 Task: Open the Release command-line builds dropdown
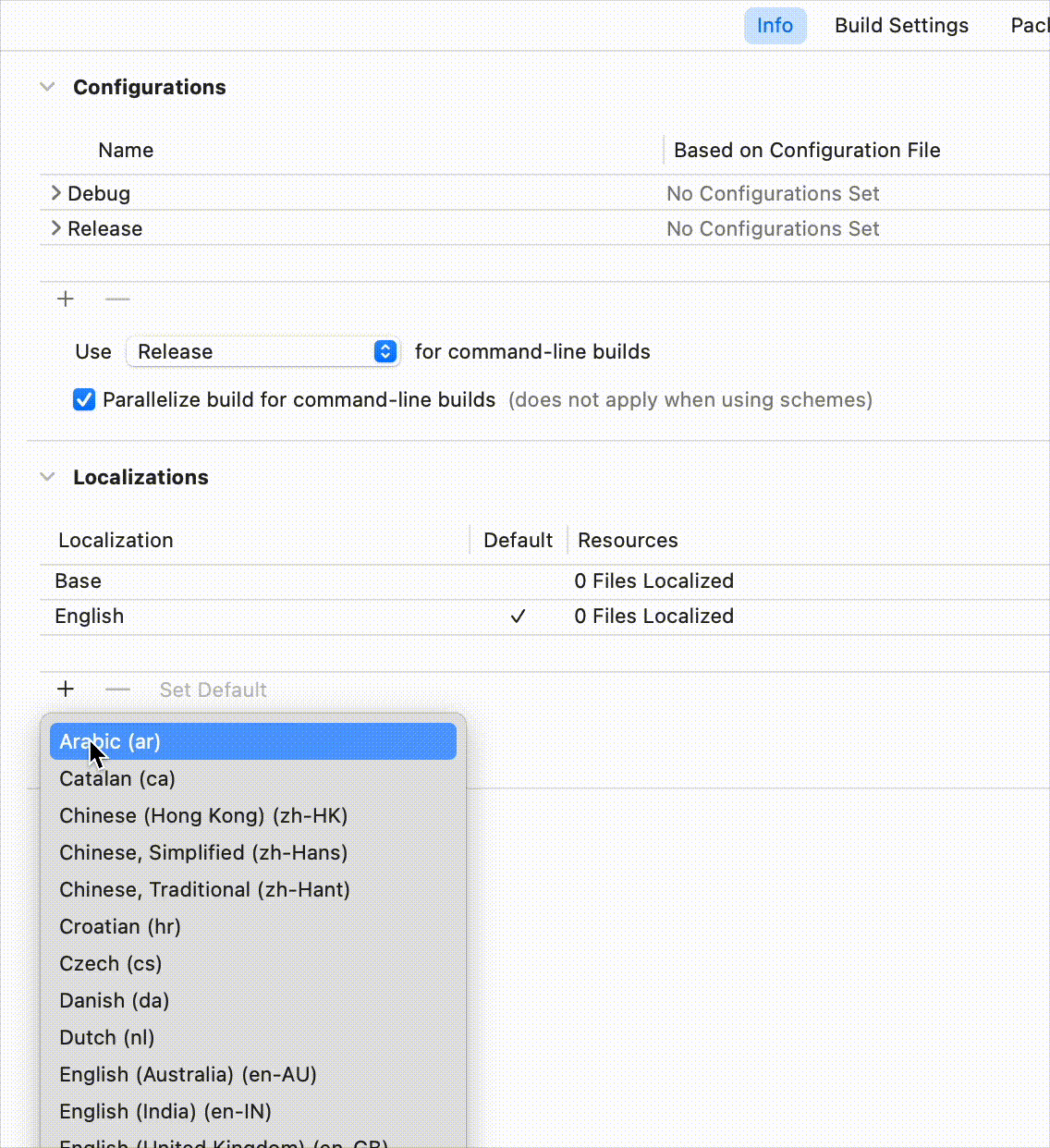(x=262, y=351)
